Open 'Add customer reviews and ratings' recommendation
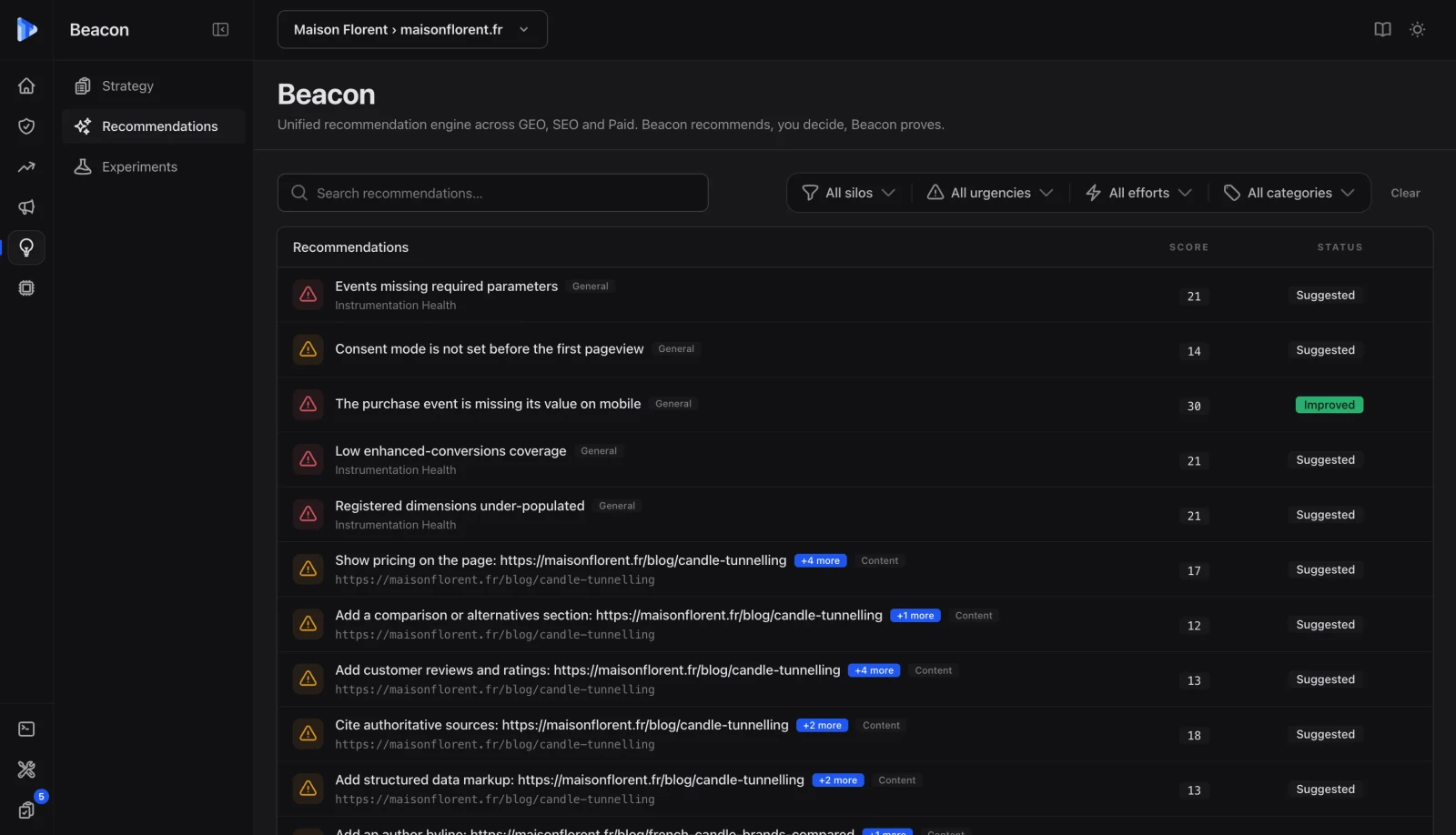Image resolution: width=1456 pixels, height=835 pixels. coord(587,670)
